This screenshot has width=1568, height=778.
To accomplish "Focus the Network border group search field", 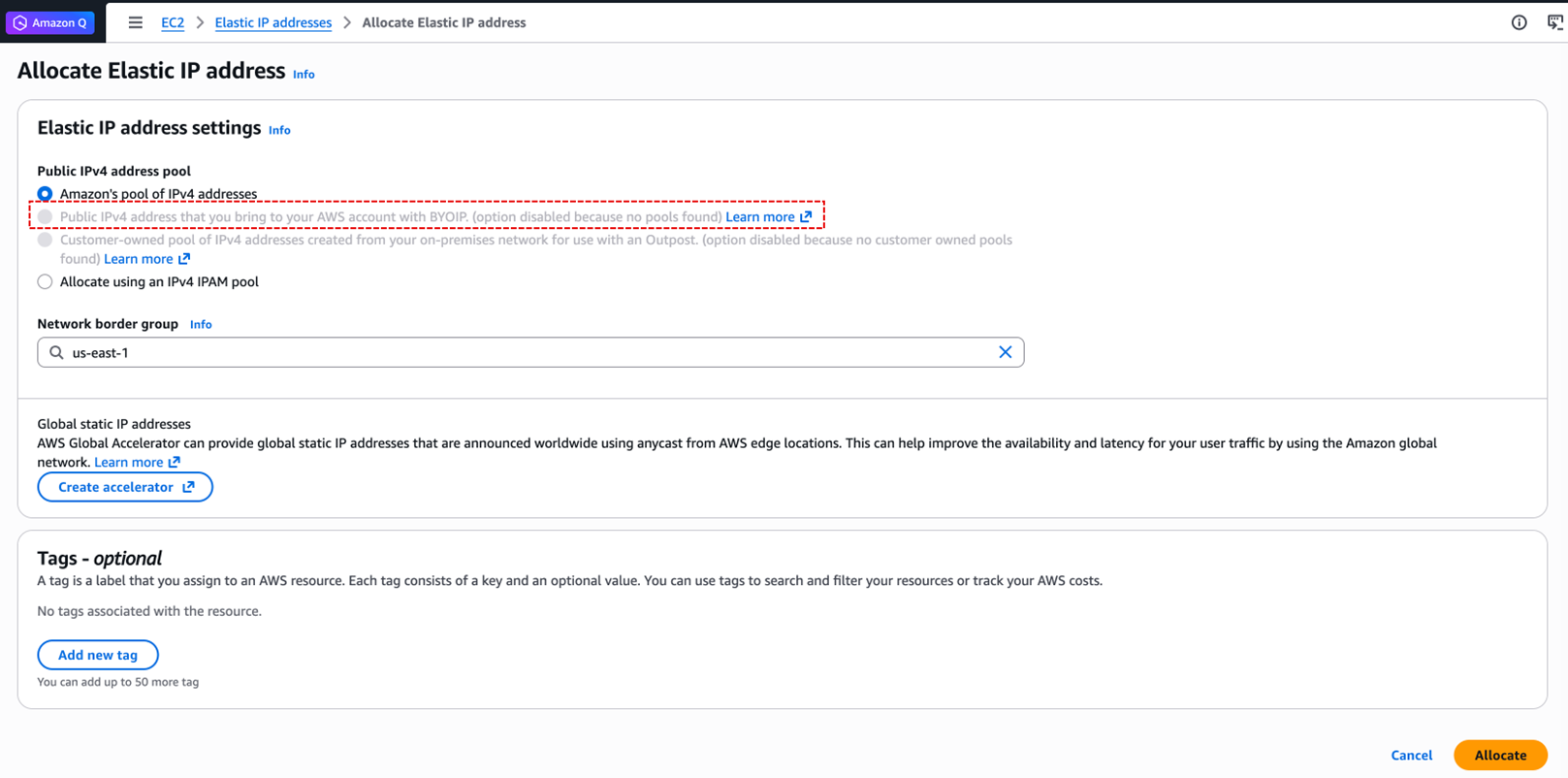I will coord(530,352).
